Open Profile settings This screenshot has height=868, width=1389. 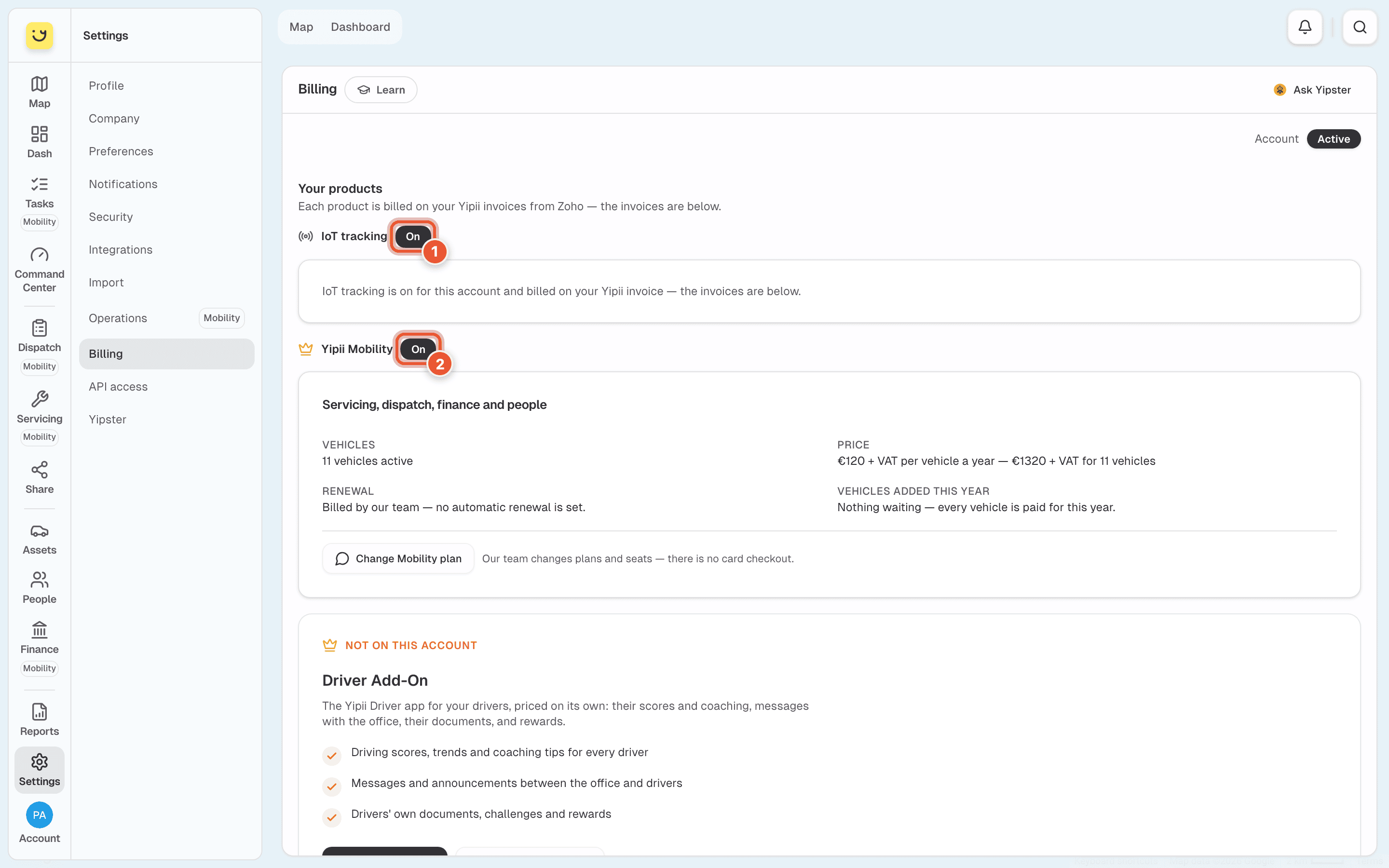click(x=166, y=85)
